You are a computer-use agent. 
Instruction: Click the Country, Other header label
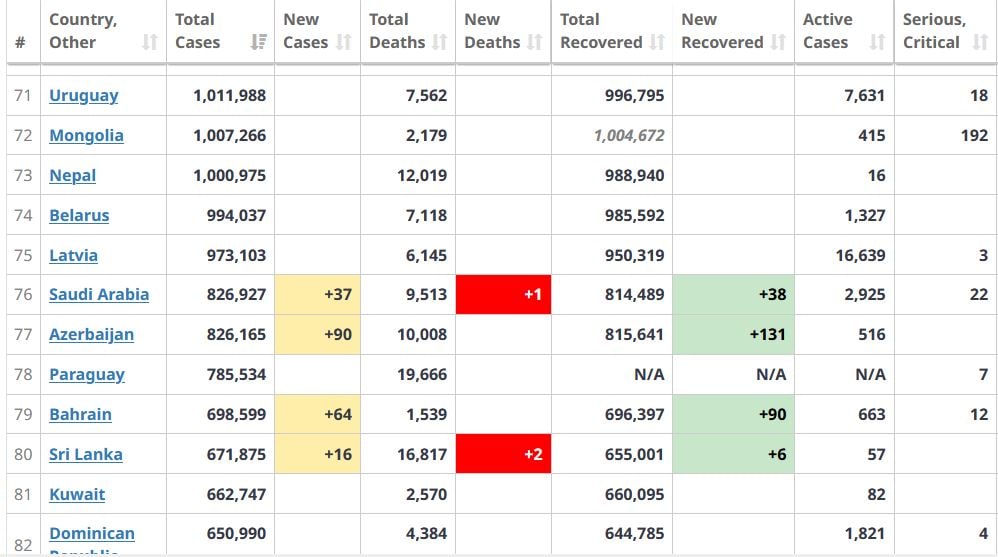[x=83, y=31]
